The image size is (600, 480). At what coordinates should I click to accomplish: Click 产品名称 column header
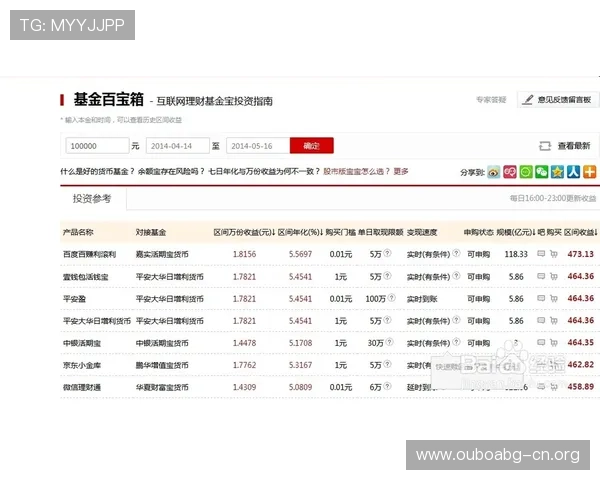(78, 232)
